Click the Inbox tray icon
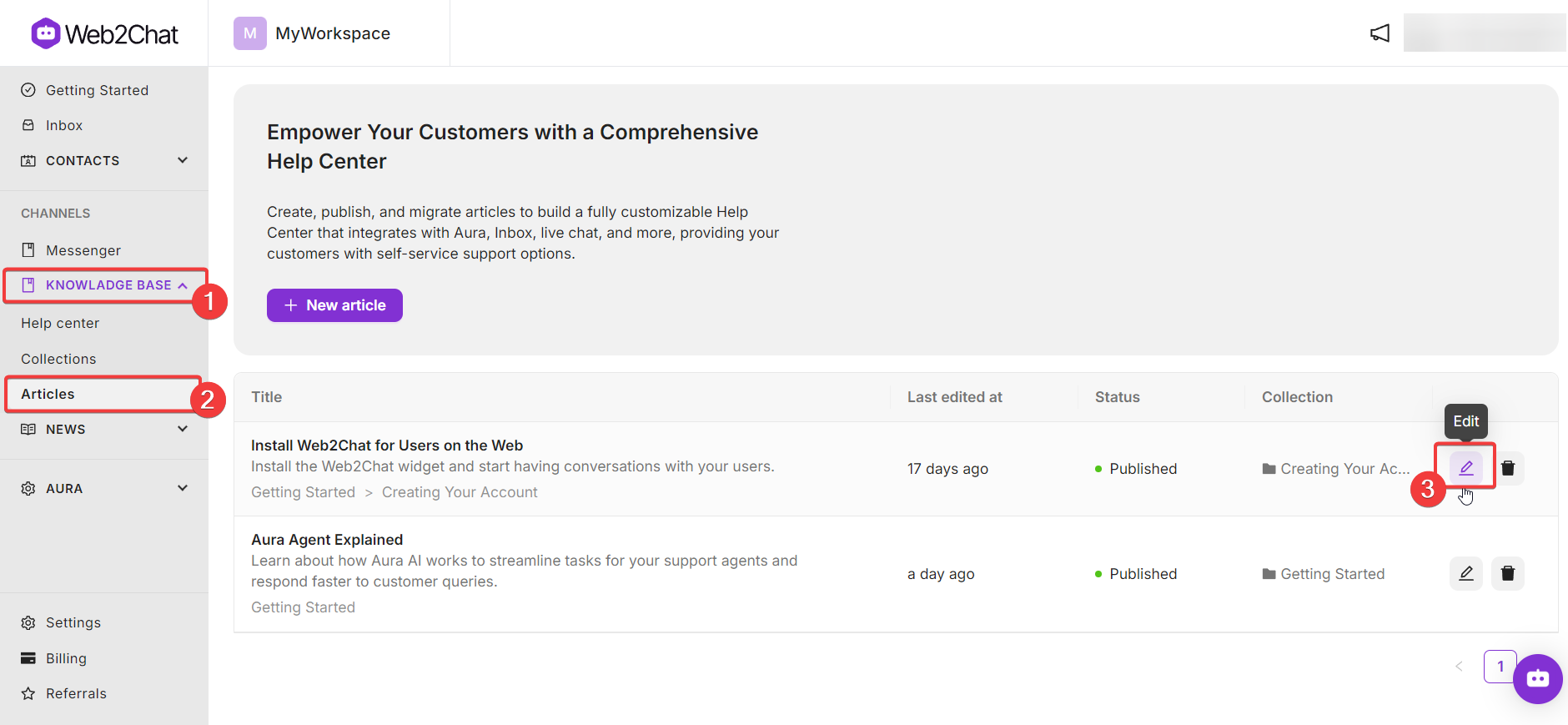The height and width of the screenshot is (725, 1568). [x=28, y=125]
